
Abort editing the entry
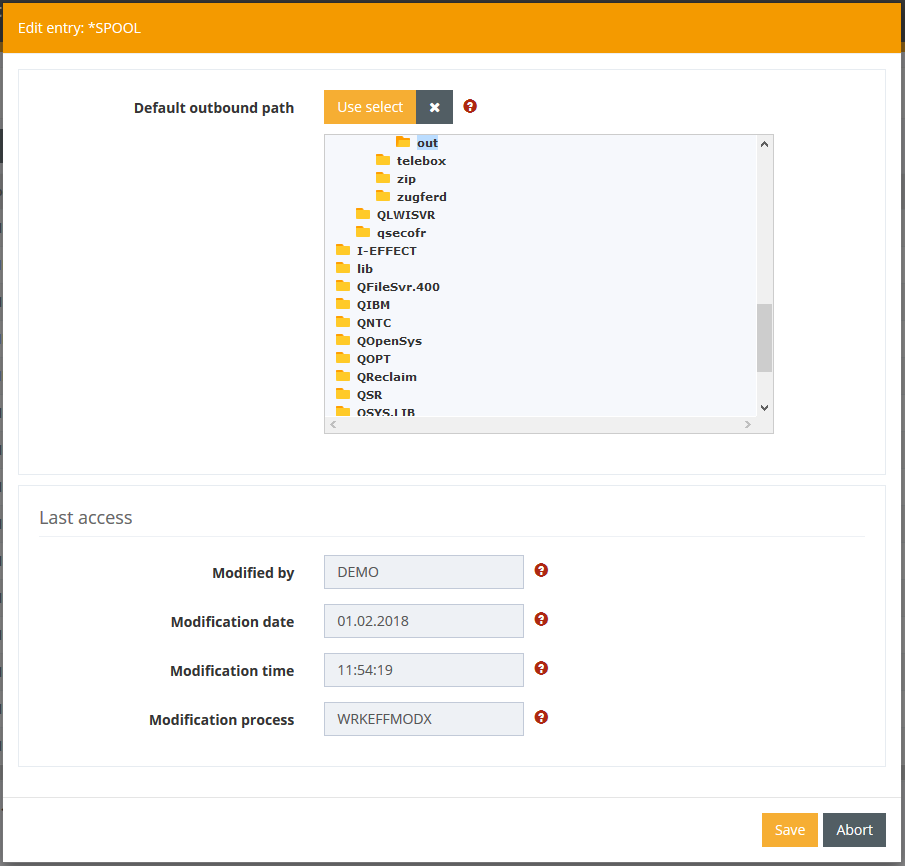click(854, 830)
